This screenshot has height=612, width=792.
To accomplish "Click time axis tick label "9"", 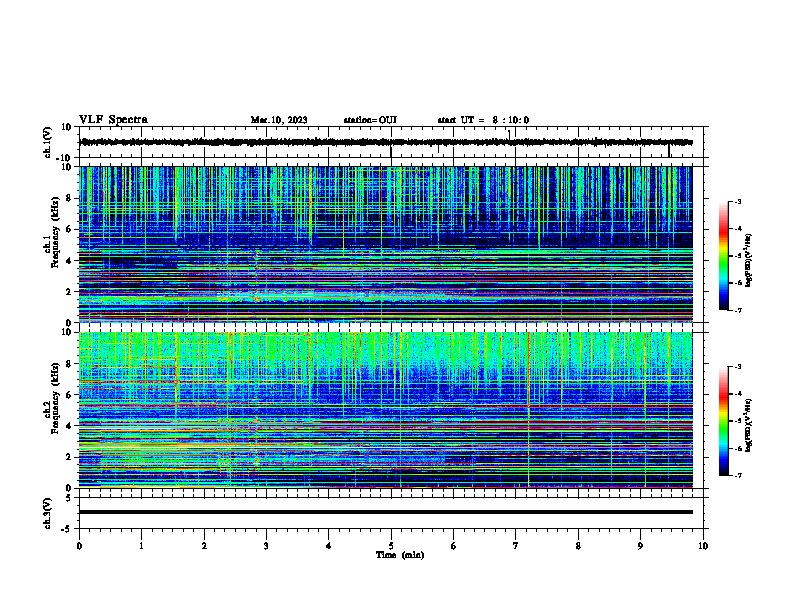I will pos(640,546).
